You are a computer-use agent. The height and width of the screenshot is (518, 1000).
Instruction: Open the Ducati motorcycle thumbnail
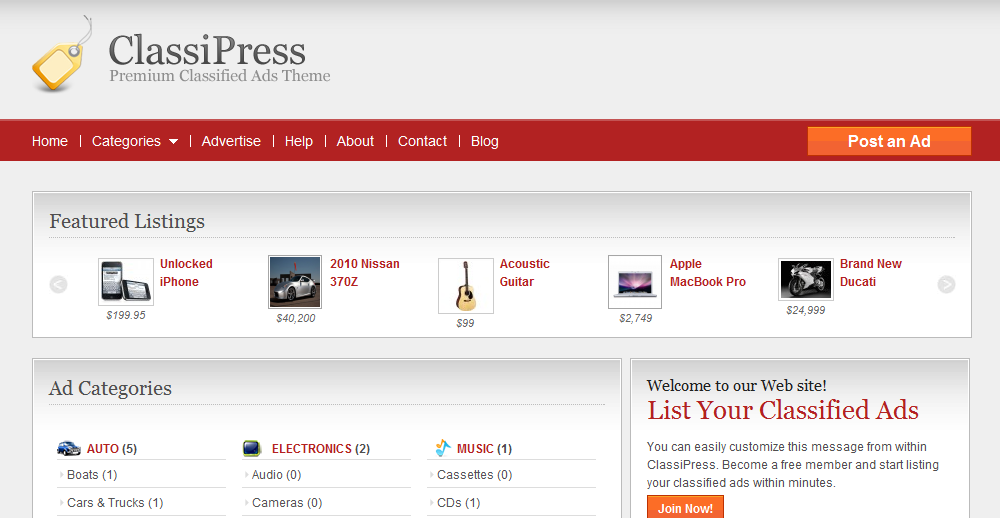(x=805, y=279)
